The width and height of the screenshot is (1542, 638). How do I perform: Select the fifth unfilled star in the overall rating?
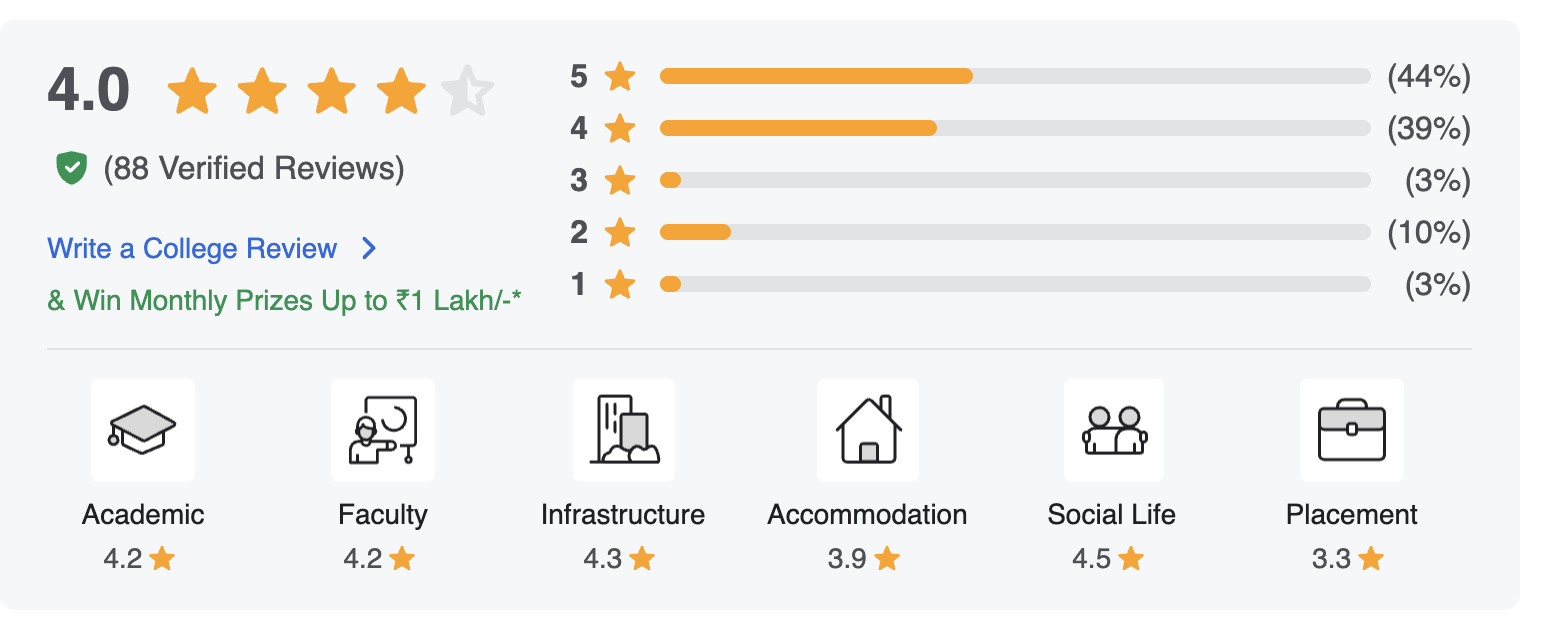(x=469, y=89)
